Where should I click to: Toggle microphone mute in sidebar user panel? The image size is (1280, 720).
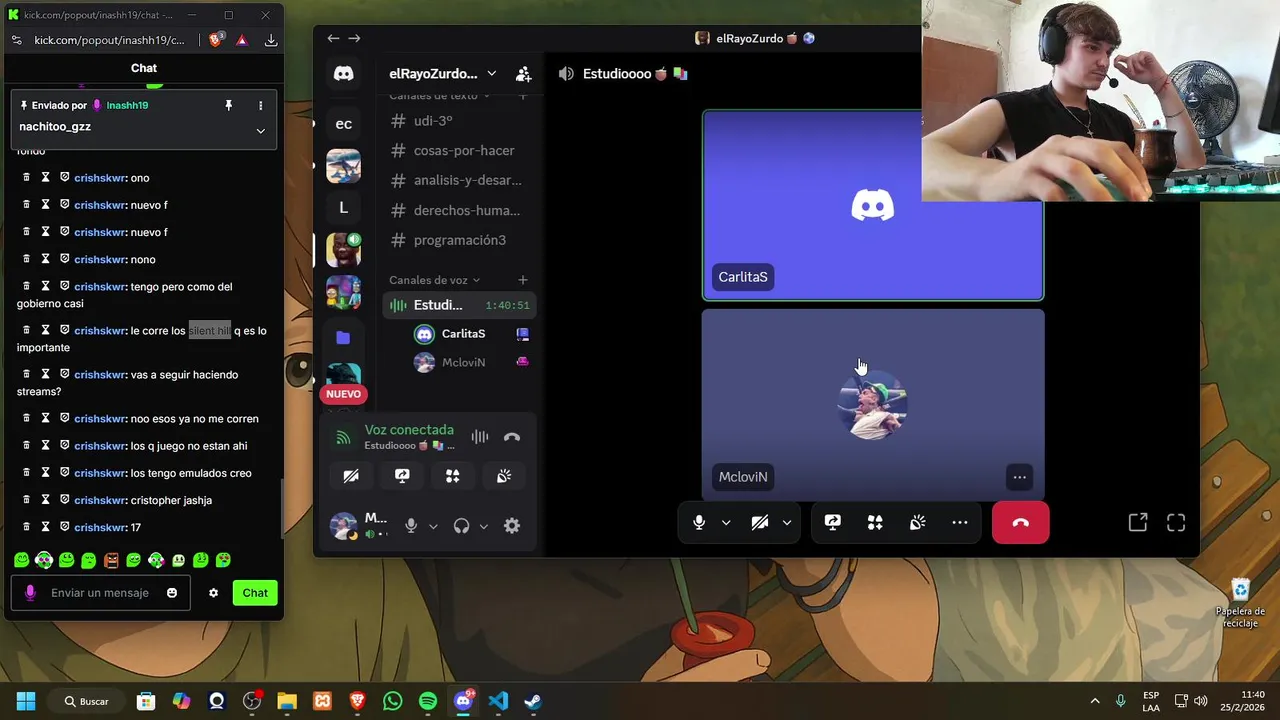tap(410, 526)
